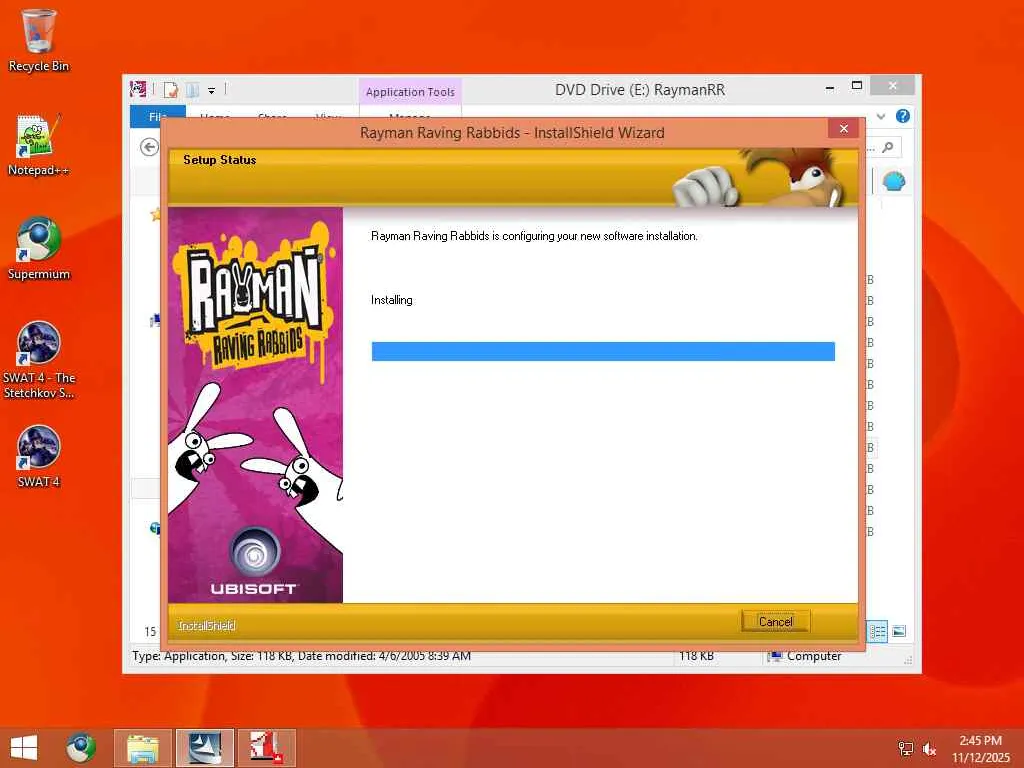
Task: Select SWAT 4 - The Stetchkov Syndicate shortcut
Action: 39,360
